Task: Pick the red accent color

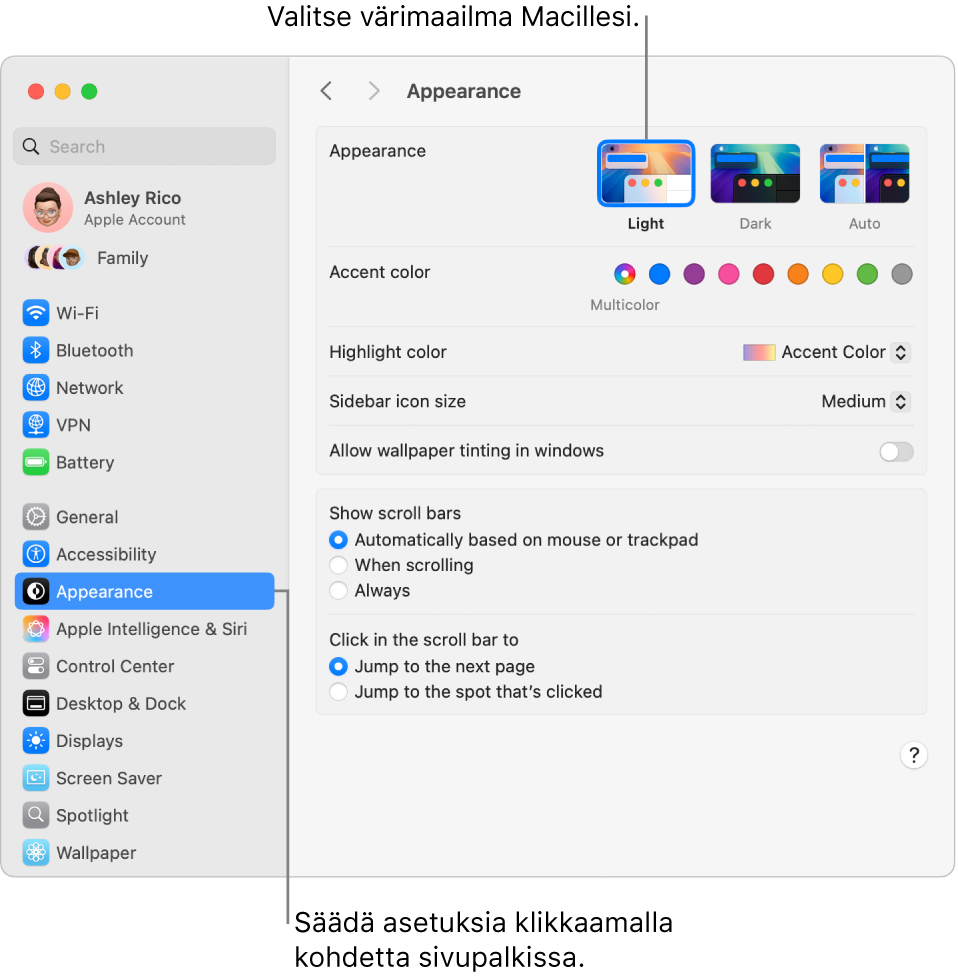Action: (x=764, y=274)
